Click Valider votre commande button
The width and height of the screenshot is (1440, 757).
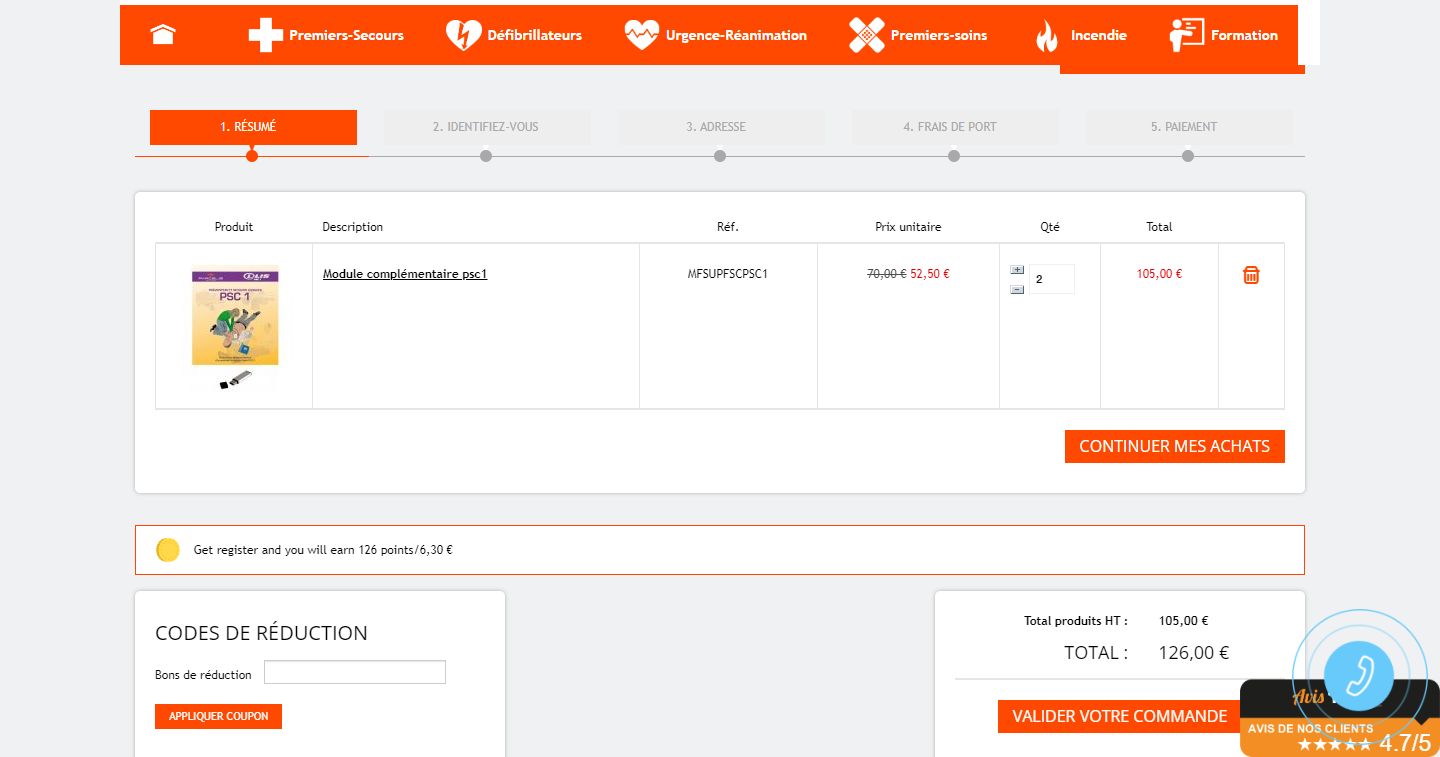(x=1119, y=716)
